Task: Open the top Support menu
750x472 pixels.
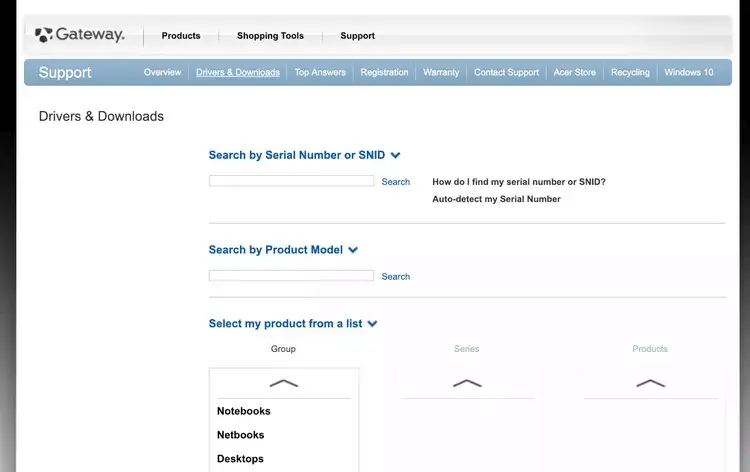Action: [x=357, y=36]
